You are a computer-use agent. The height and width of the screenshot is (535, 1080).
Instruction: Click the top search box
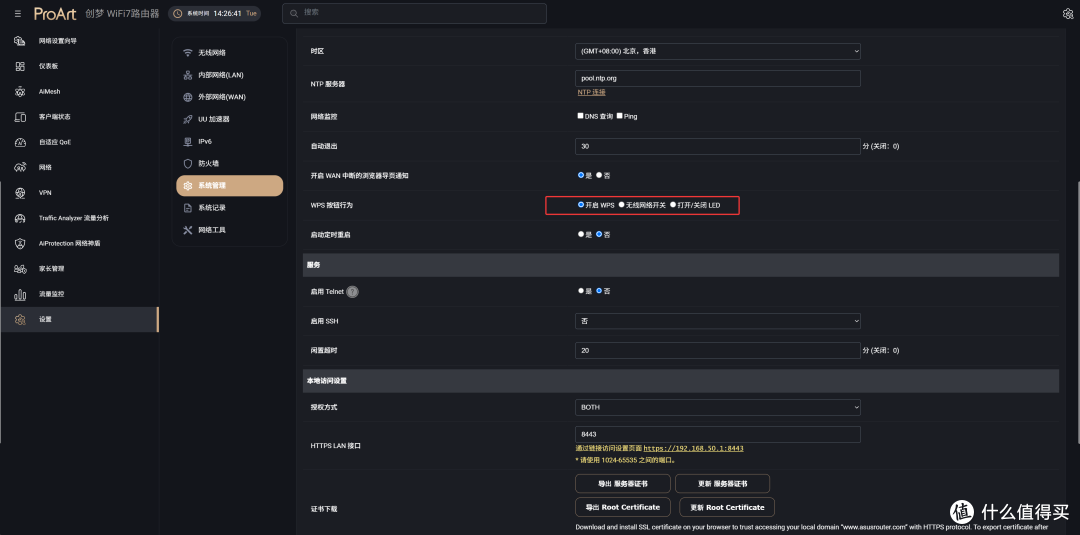[x=414, y=13]
